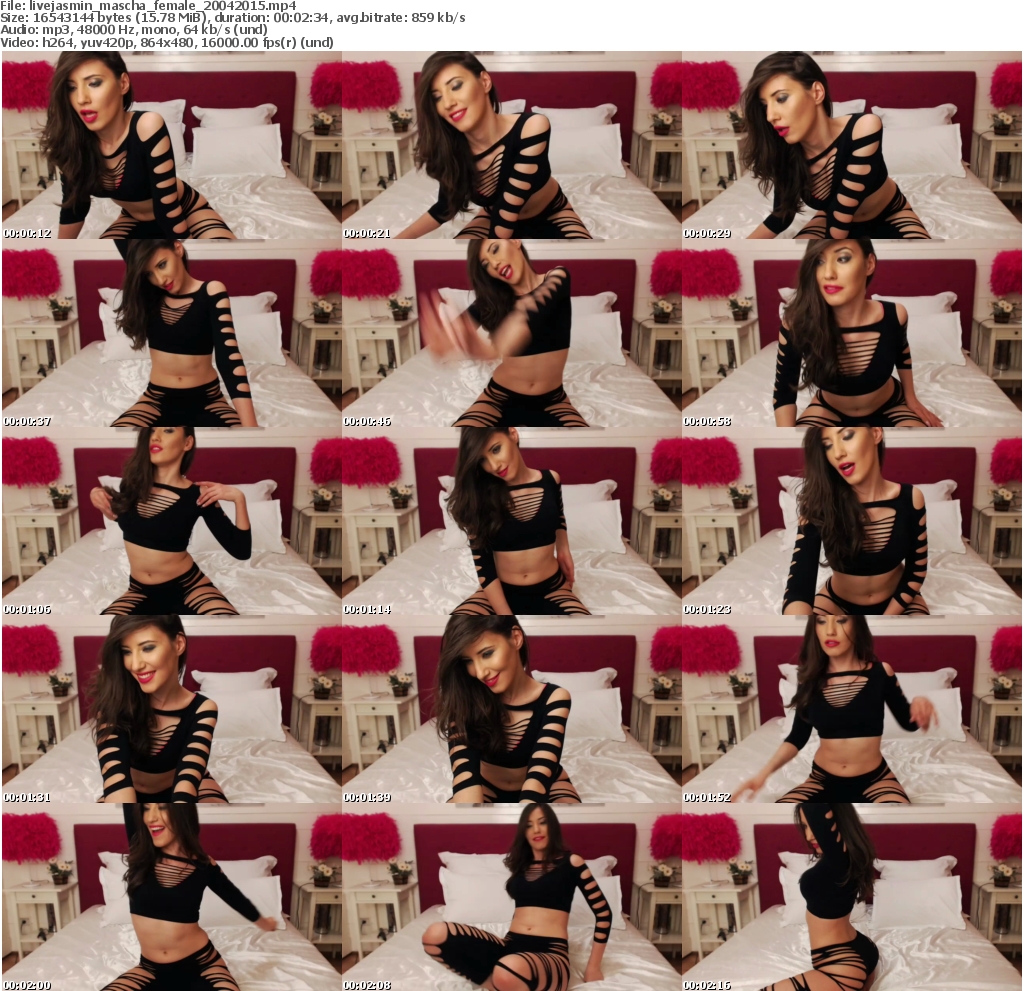Pick the frame captured at 00:01:52
This screenshot has height=991, width=1024.
point(852,709)
